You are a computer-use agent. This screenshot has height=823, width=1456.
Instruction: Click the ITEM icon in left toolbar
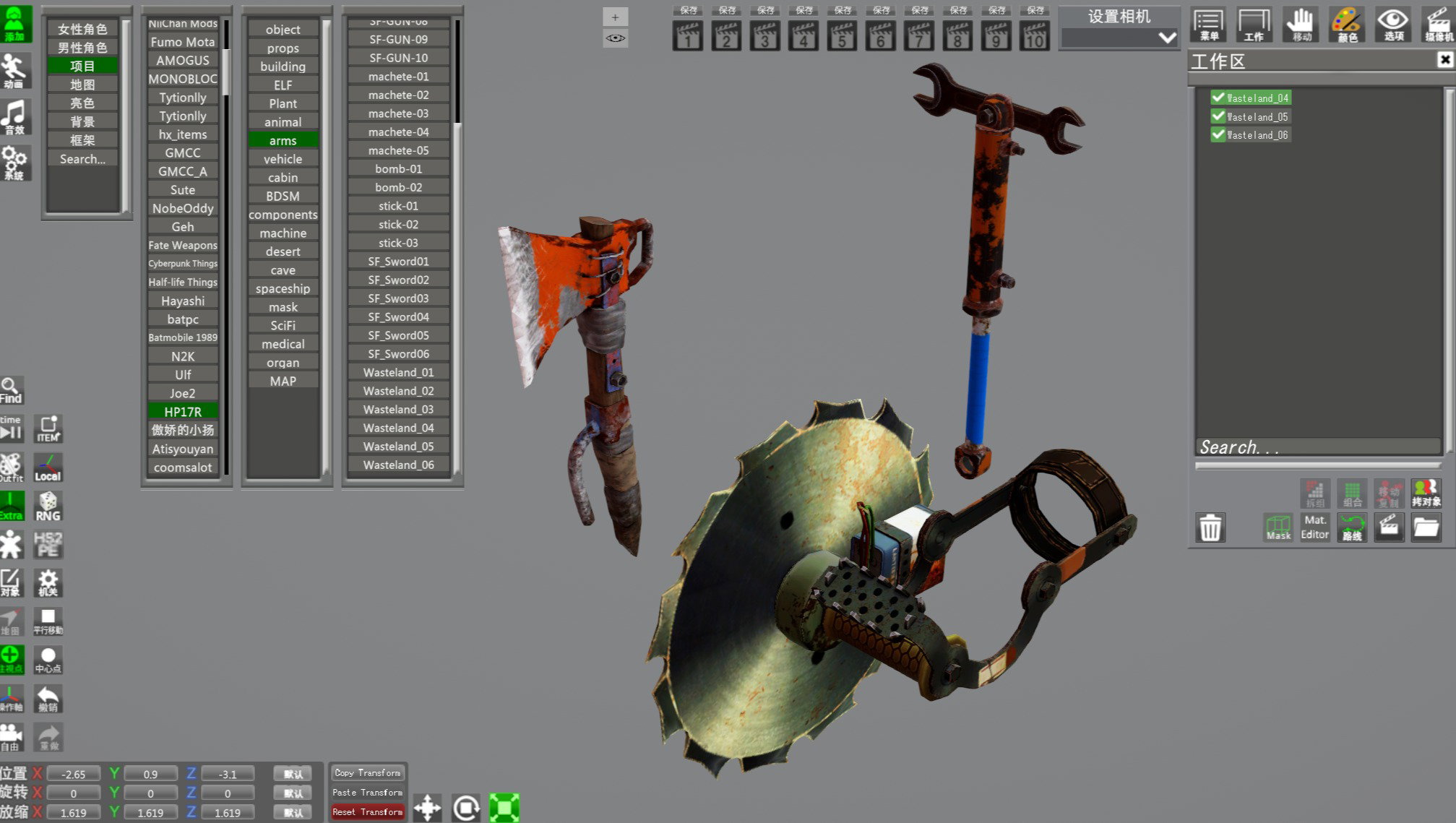[x=48, y=428]
